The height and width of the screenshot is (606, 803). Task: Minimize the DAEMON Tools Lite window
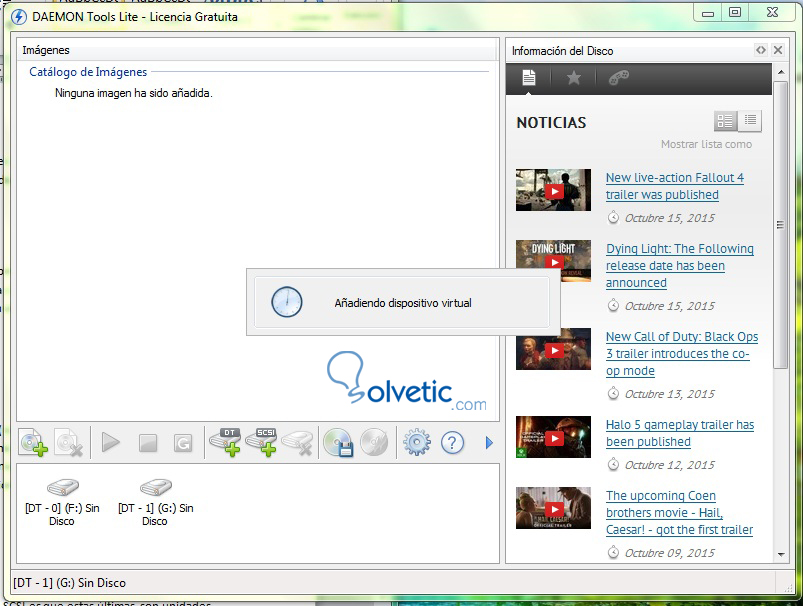coord(708,13)
